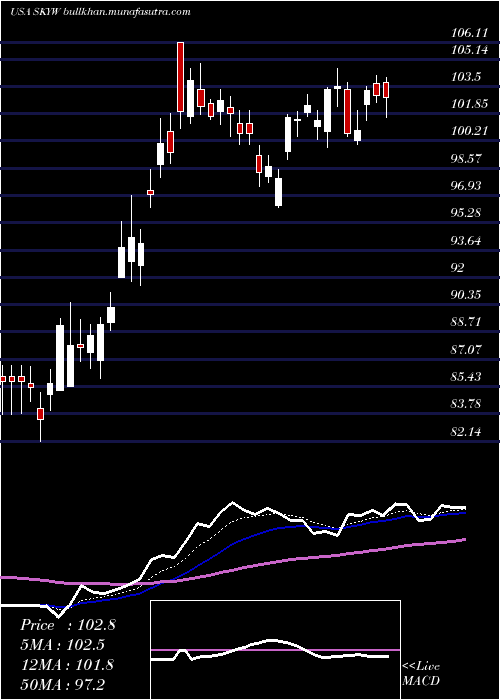Click the 98.57 price axis label
The width and height of the screenshot is (500, 700).
pyautogui.click(x=466, y=158)
